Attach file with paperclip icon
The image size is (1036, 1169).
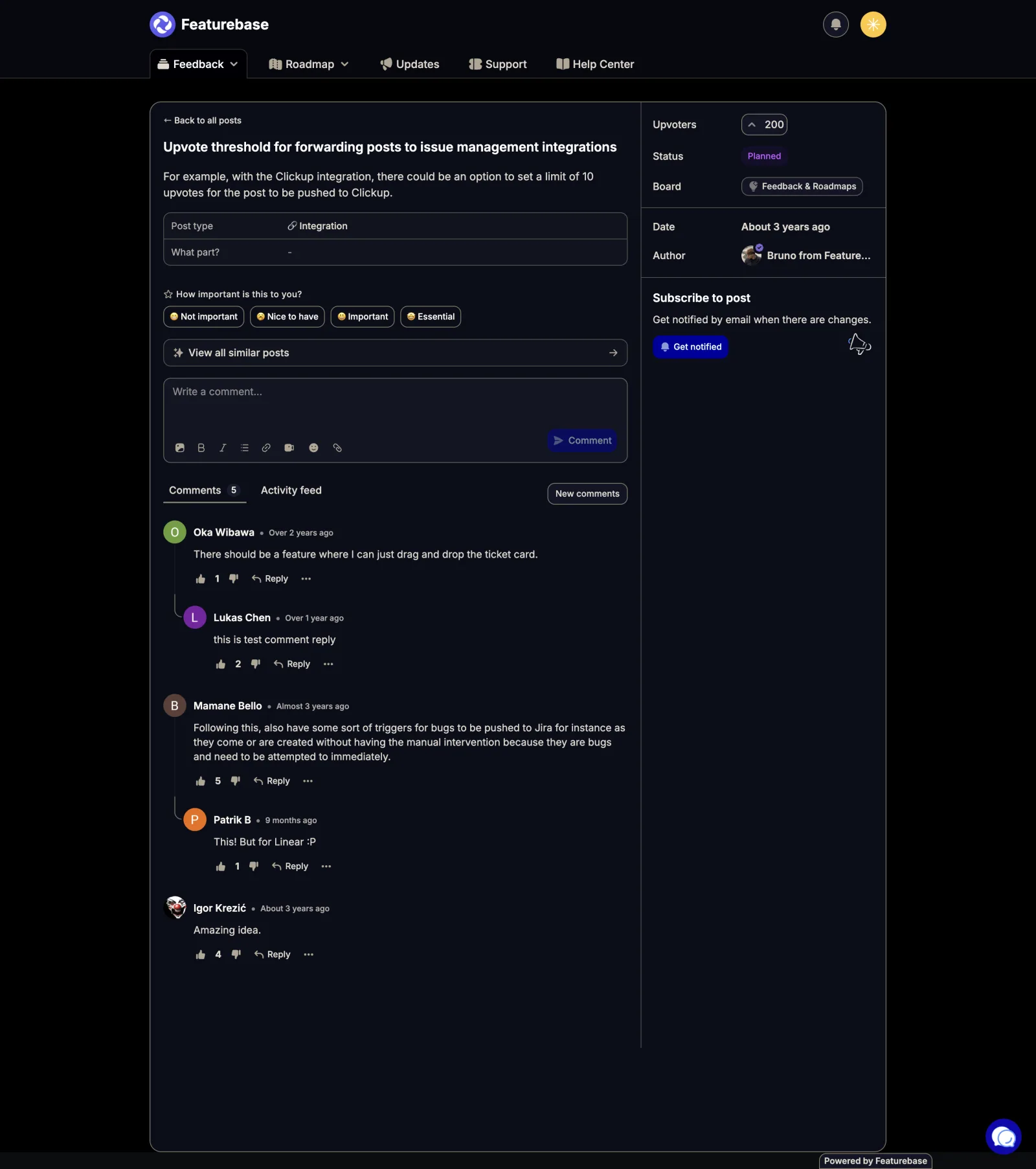pos(337,448)
